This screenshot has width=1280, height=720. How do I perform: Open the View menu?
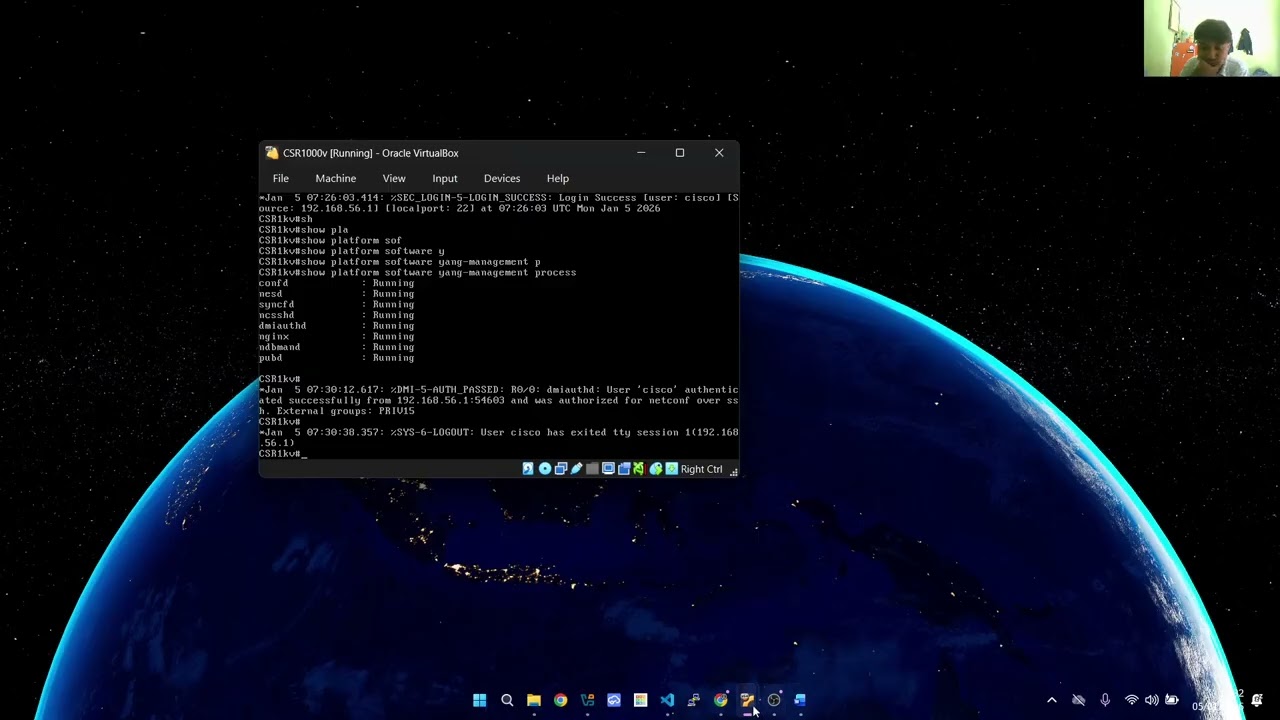click(394, 178)
